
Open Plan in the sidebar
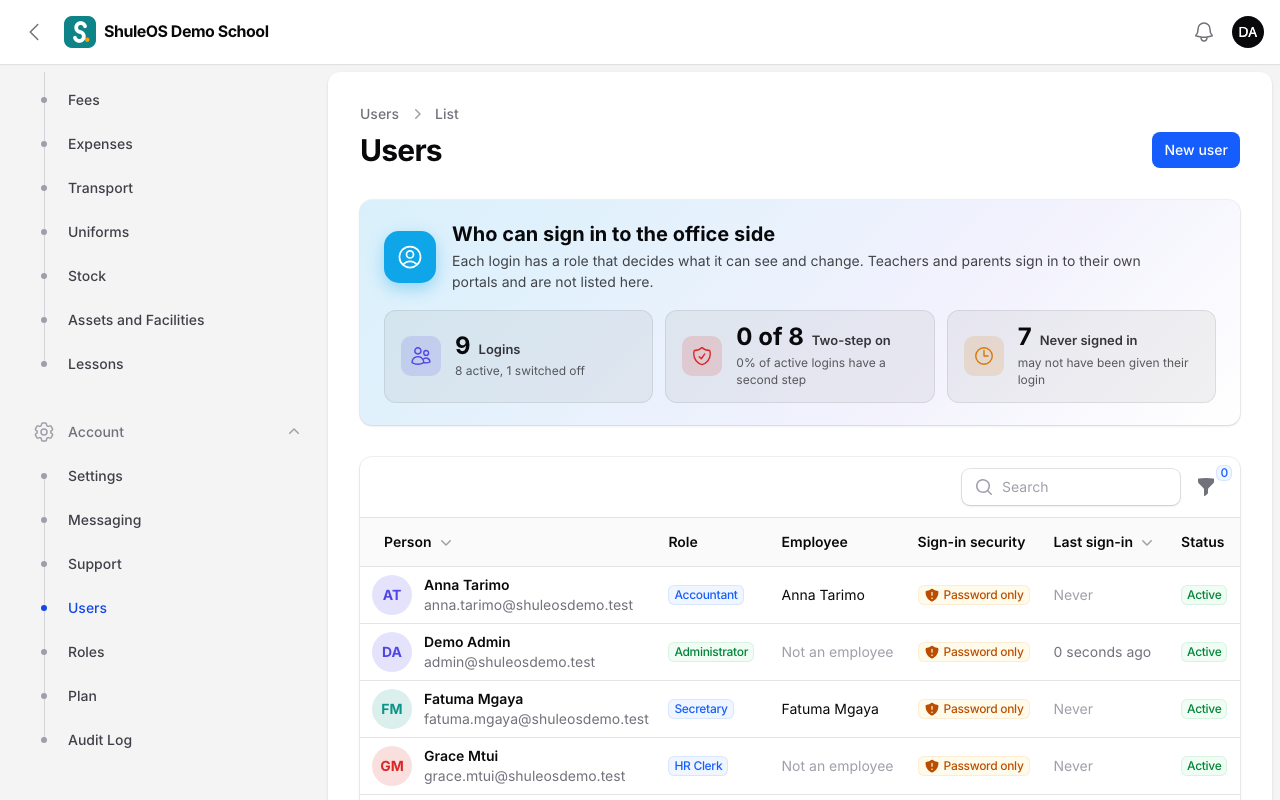[x=82, y=696]
